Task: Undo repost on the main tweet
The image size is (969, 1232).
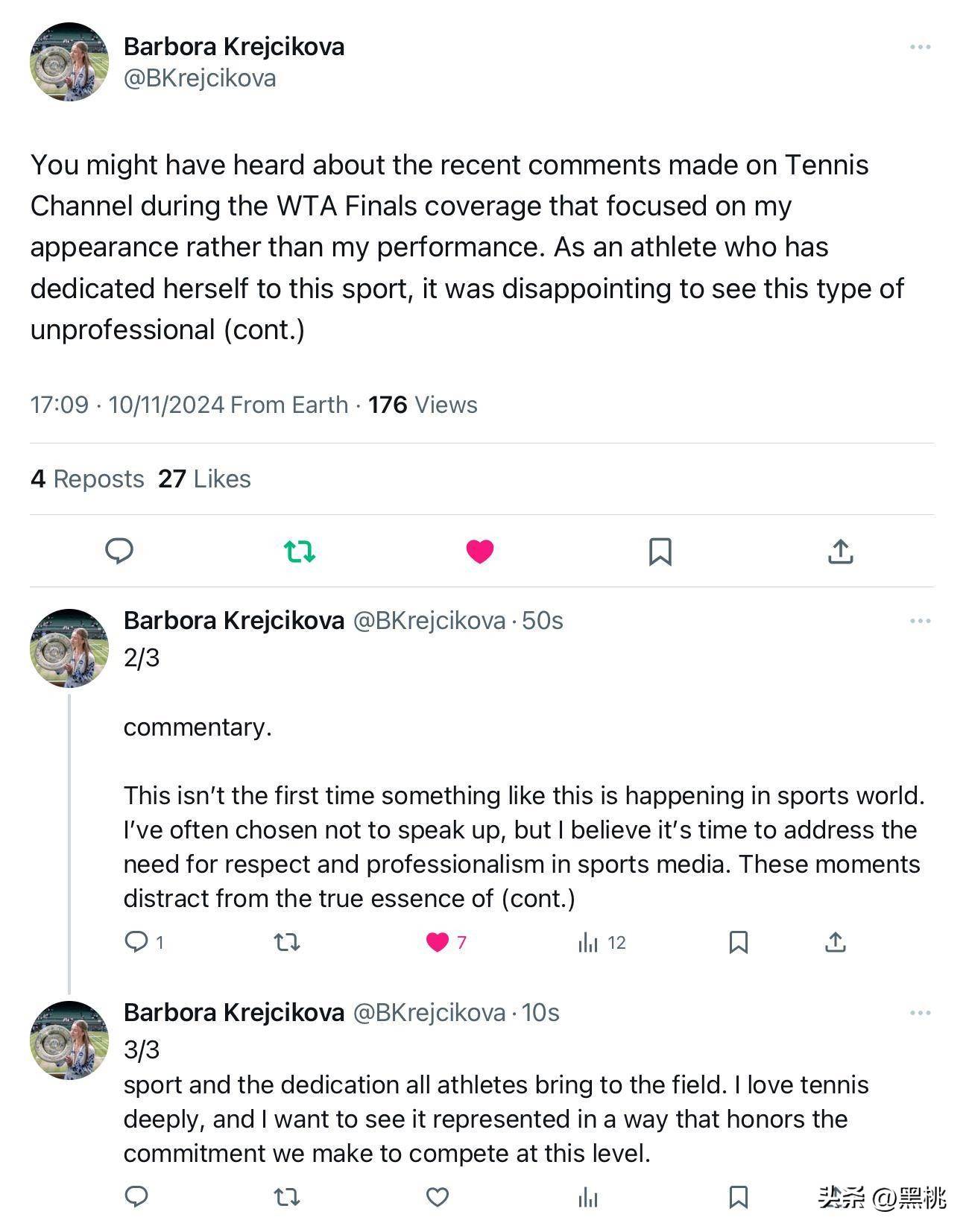Action: coord(300,552)
